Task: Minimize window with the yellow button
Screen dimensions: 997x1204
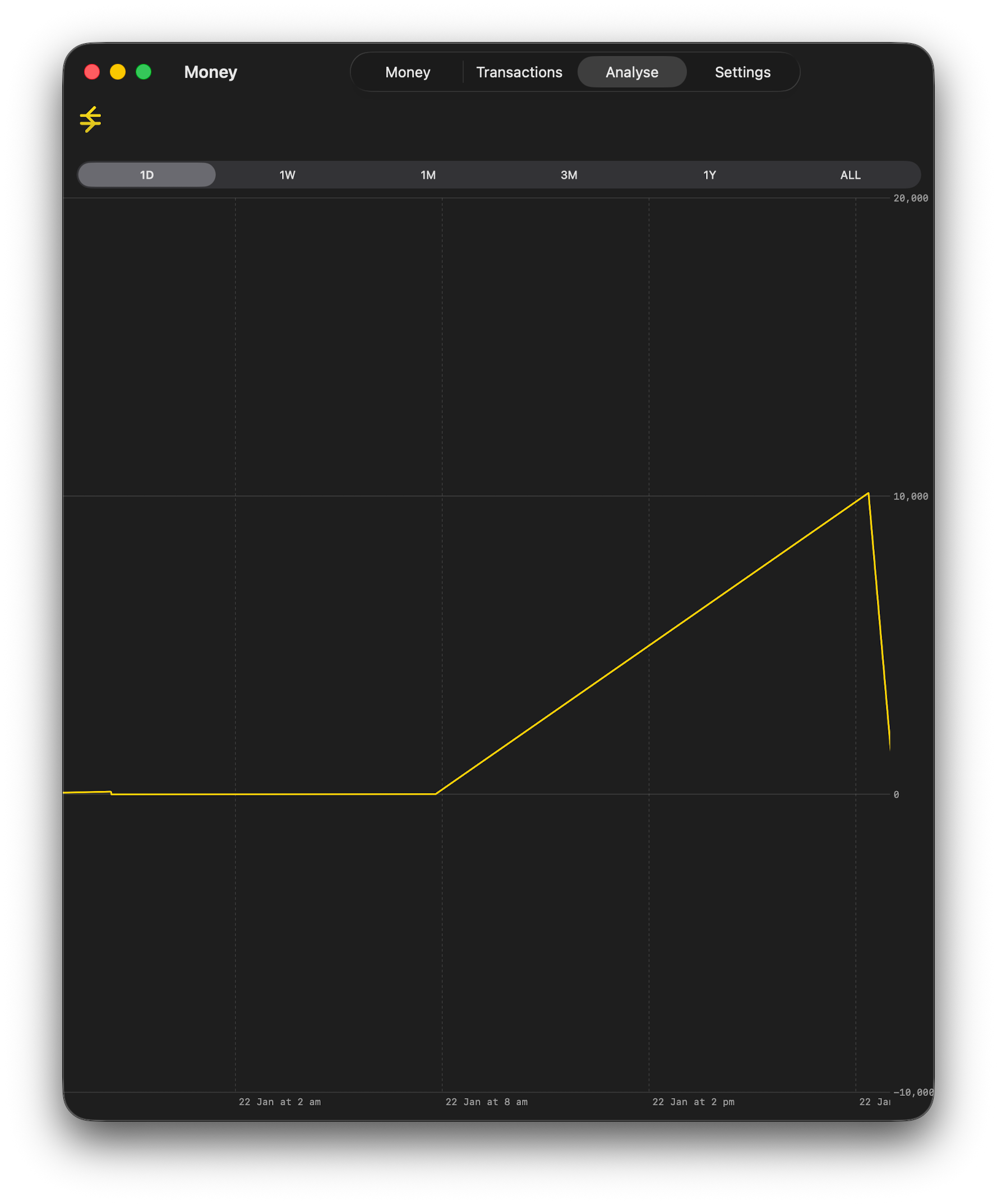Action: [118, 72]
